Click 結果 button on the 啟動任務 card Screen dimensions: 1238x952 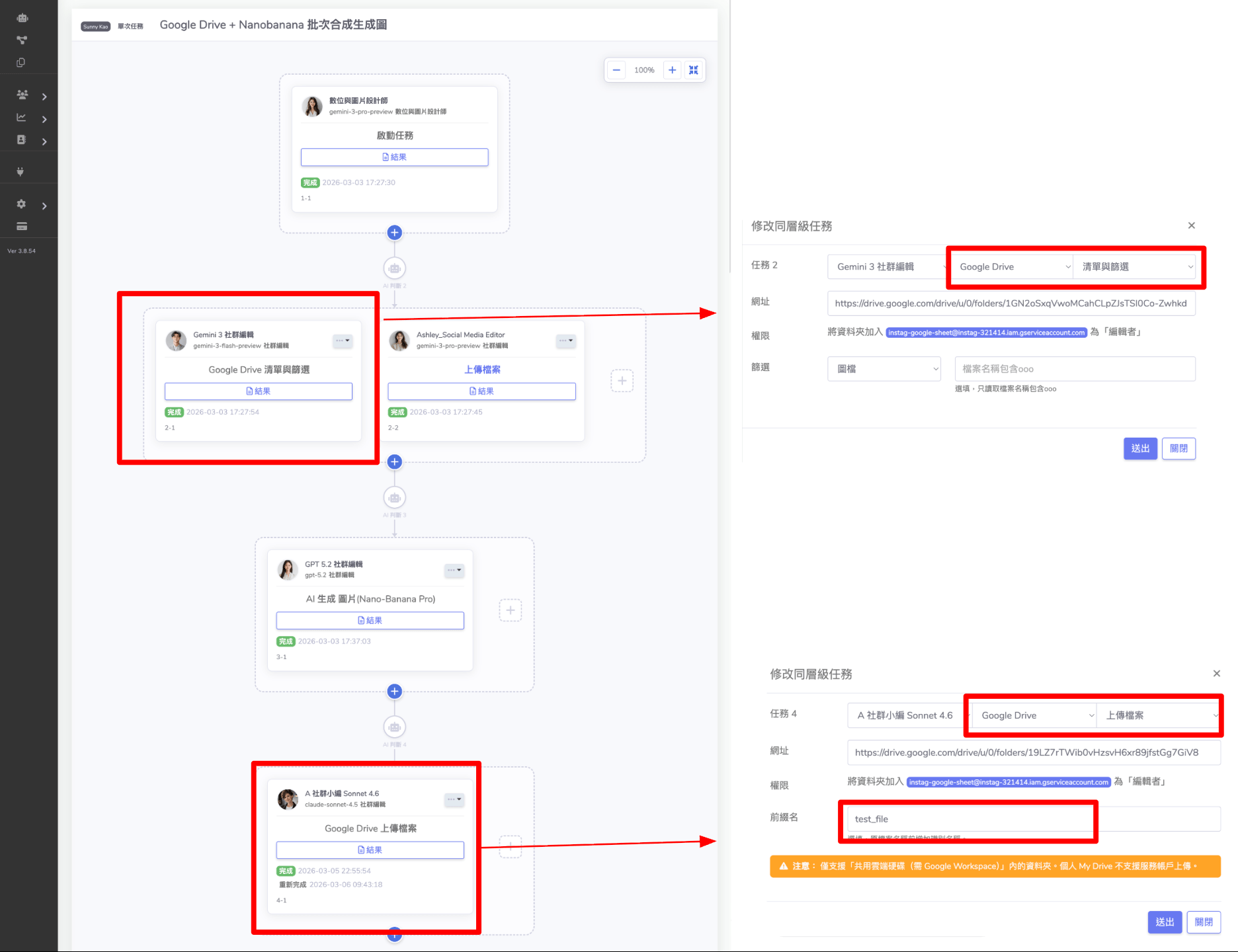pyautogui.click(x=394, y=157)
